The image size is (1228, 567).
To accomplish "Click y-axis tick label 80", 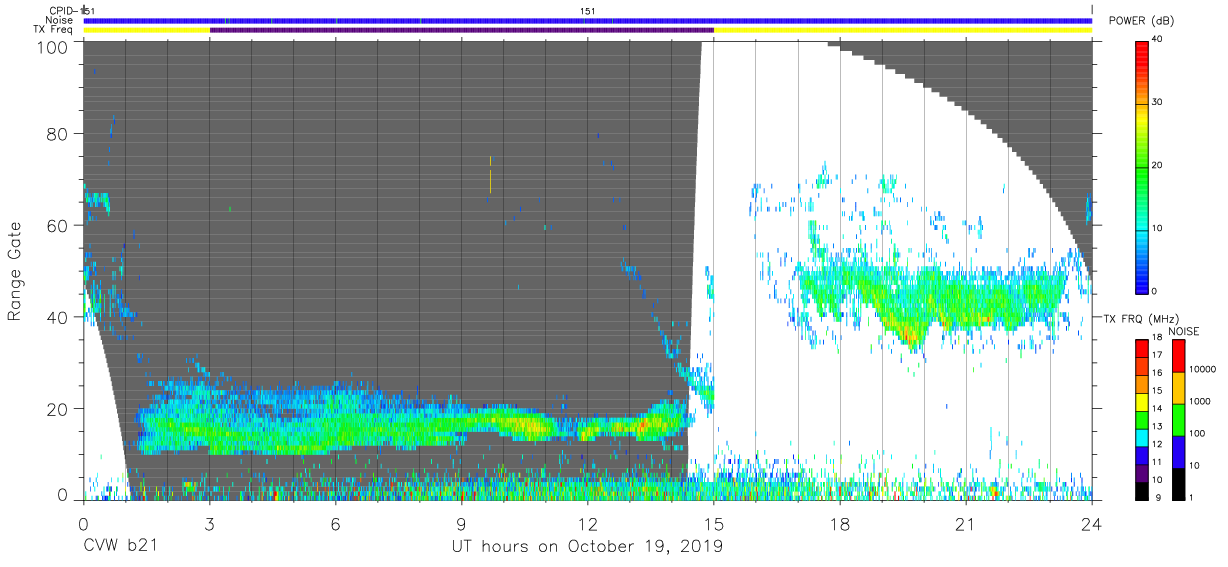I will click(57, 133).
